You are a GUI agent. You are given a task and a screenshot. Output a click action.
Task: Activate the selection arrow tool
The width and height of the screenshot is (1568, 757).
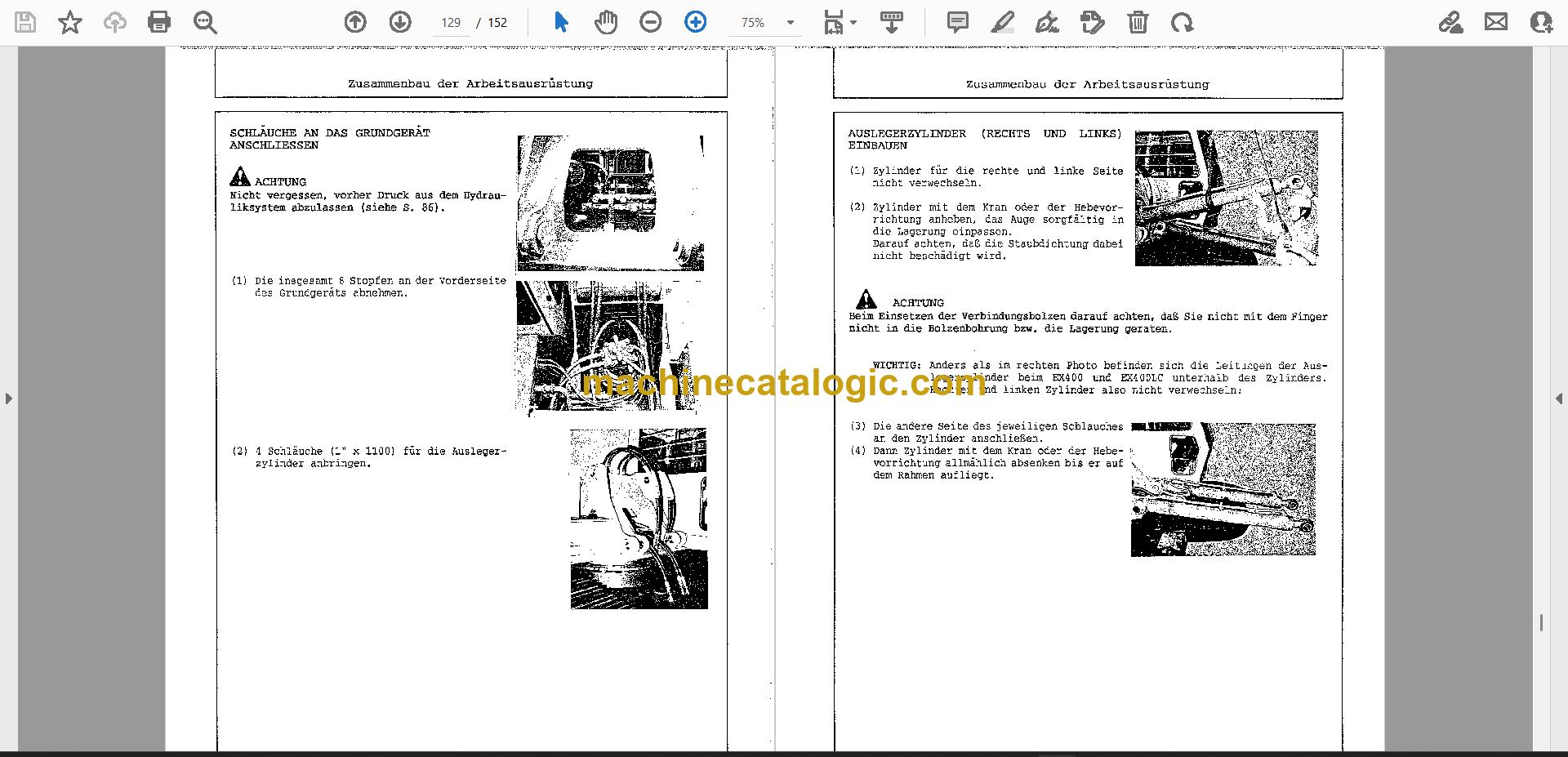[561, 22]
